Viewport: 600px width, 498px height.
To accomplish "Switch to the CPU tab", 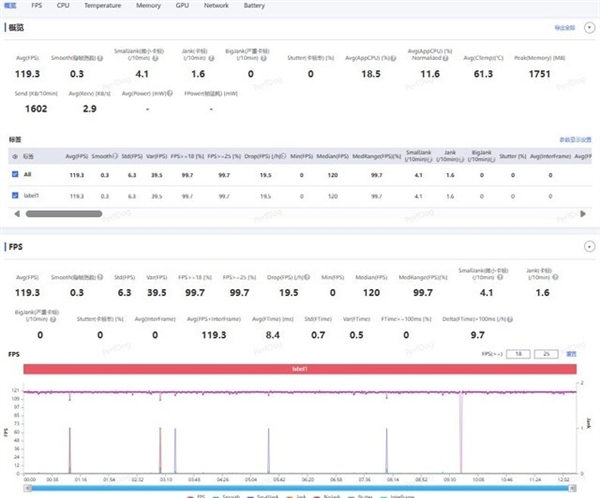I will [x=62, y=5].
